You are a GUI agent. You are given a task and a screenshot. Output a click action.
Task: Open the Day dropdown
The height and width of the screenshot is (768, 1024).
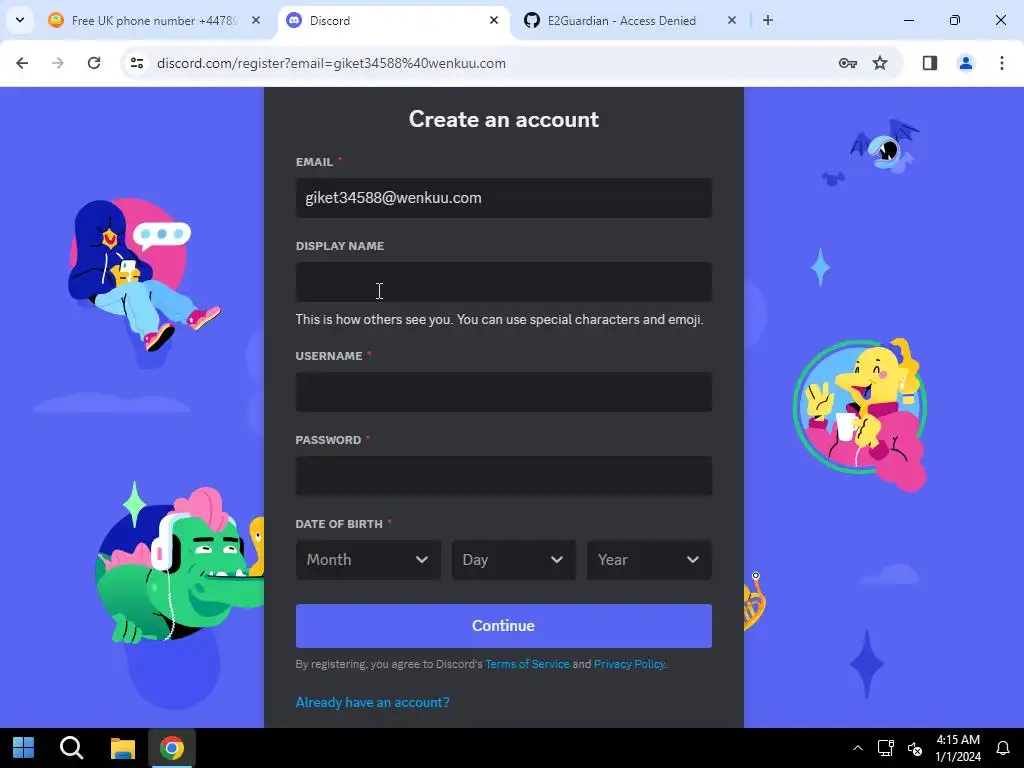[514, 560]
